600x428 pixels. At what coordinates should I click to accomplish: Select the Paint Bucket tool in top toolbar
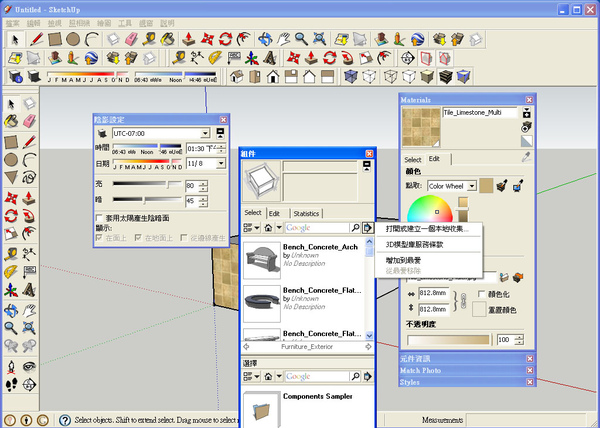pyautogui.click(x=167, y=39)
